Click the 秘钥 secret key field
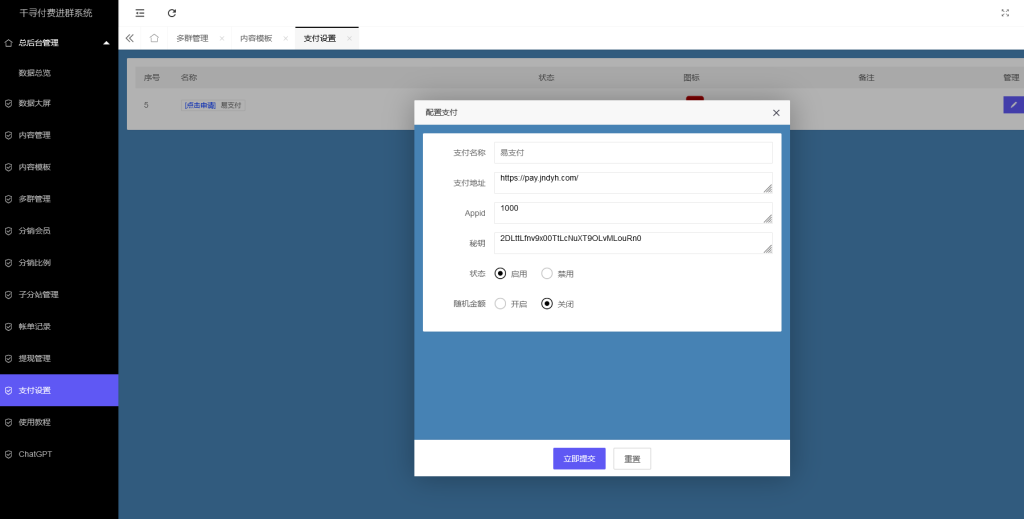 pos(630,243)
